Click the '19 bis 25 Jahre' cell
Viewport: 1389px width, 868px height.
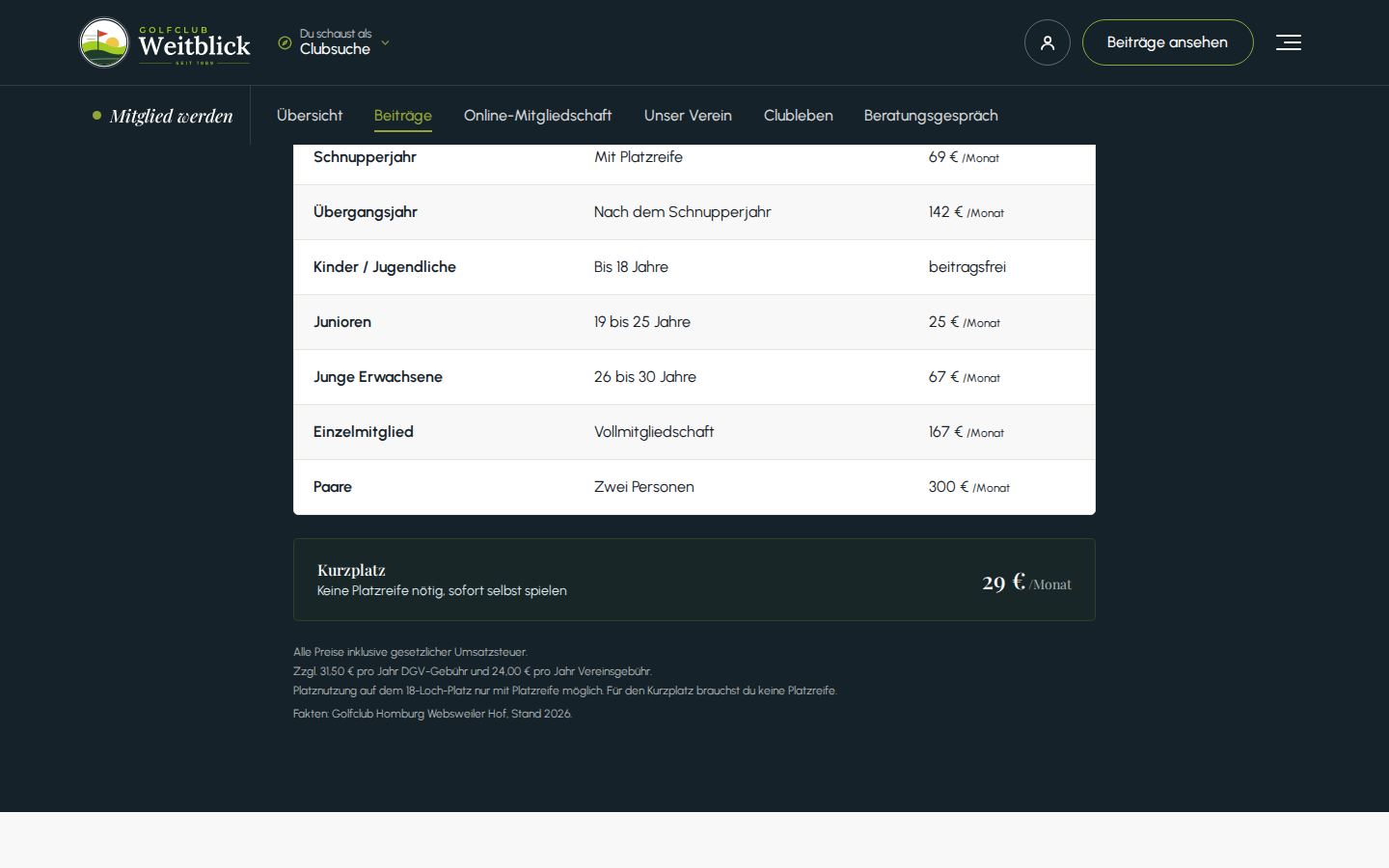click(x=642, y=322)
